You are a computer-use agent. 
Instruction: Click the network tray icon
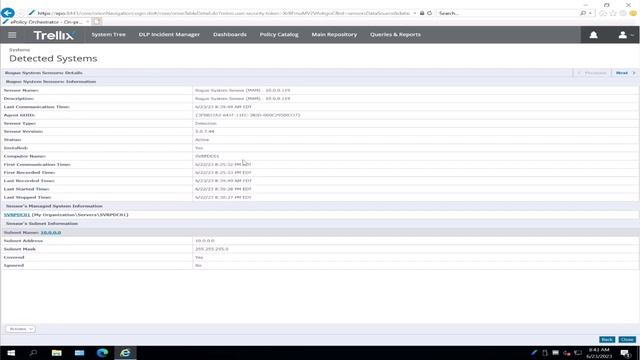[578, 353]
